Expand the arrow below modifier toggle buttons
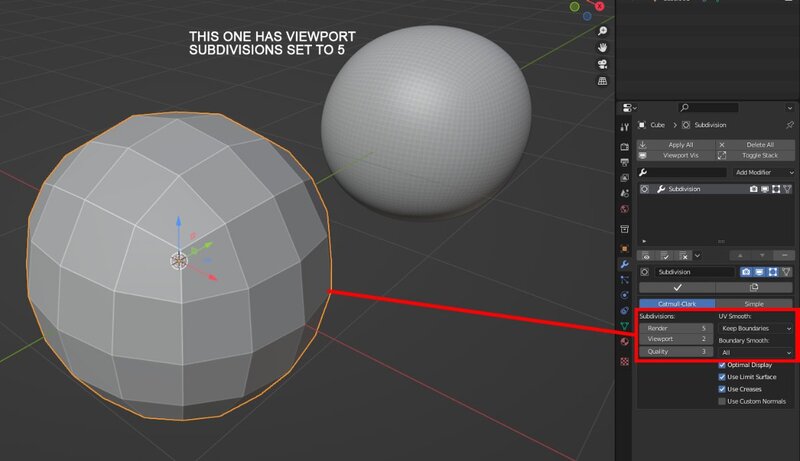Image resolution: width=800 pixels, height=461 pixels. [x=697, y=256]
